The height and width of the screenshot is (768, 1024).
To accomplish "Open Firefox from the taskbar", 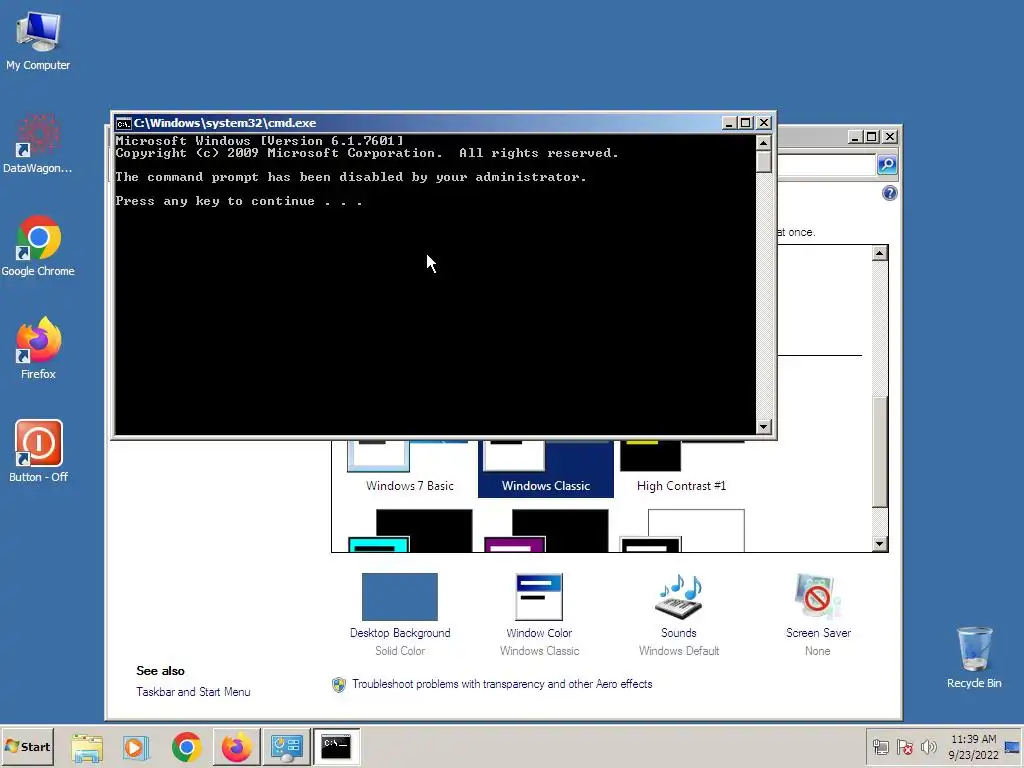I will [x=236, y=747].
